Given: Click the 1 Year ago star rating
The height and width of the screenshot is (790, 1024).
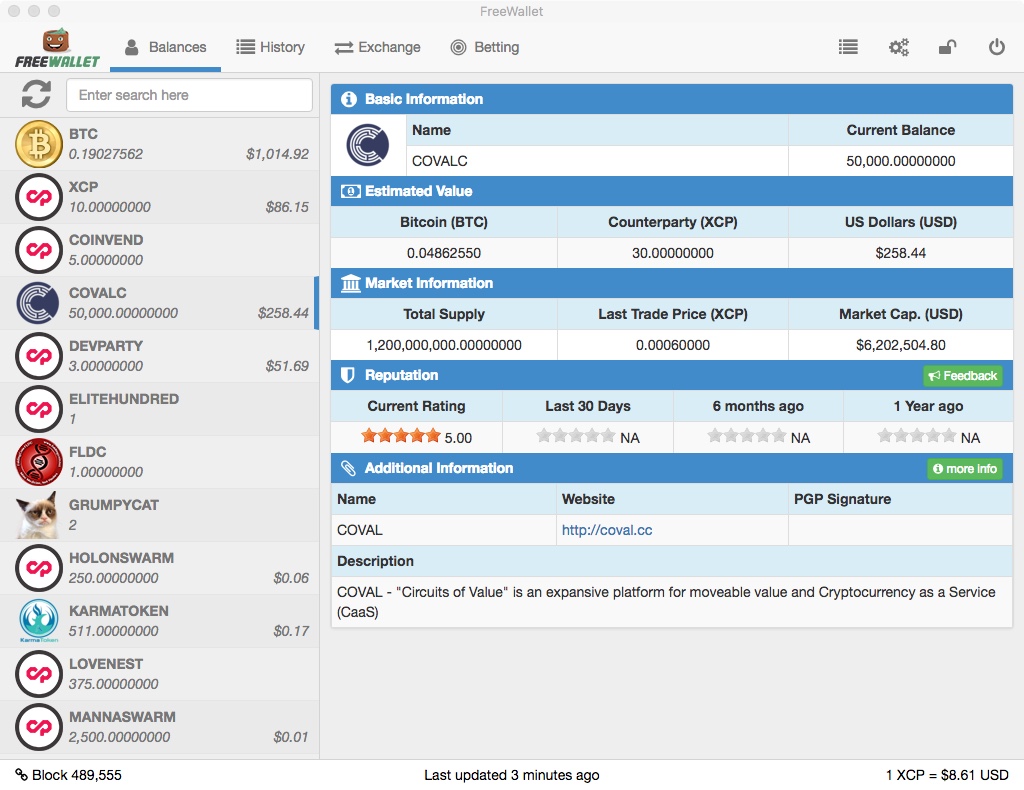Looking at the screenshot, I should tap(916, 436).
